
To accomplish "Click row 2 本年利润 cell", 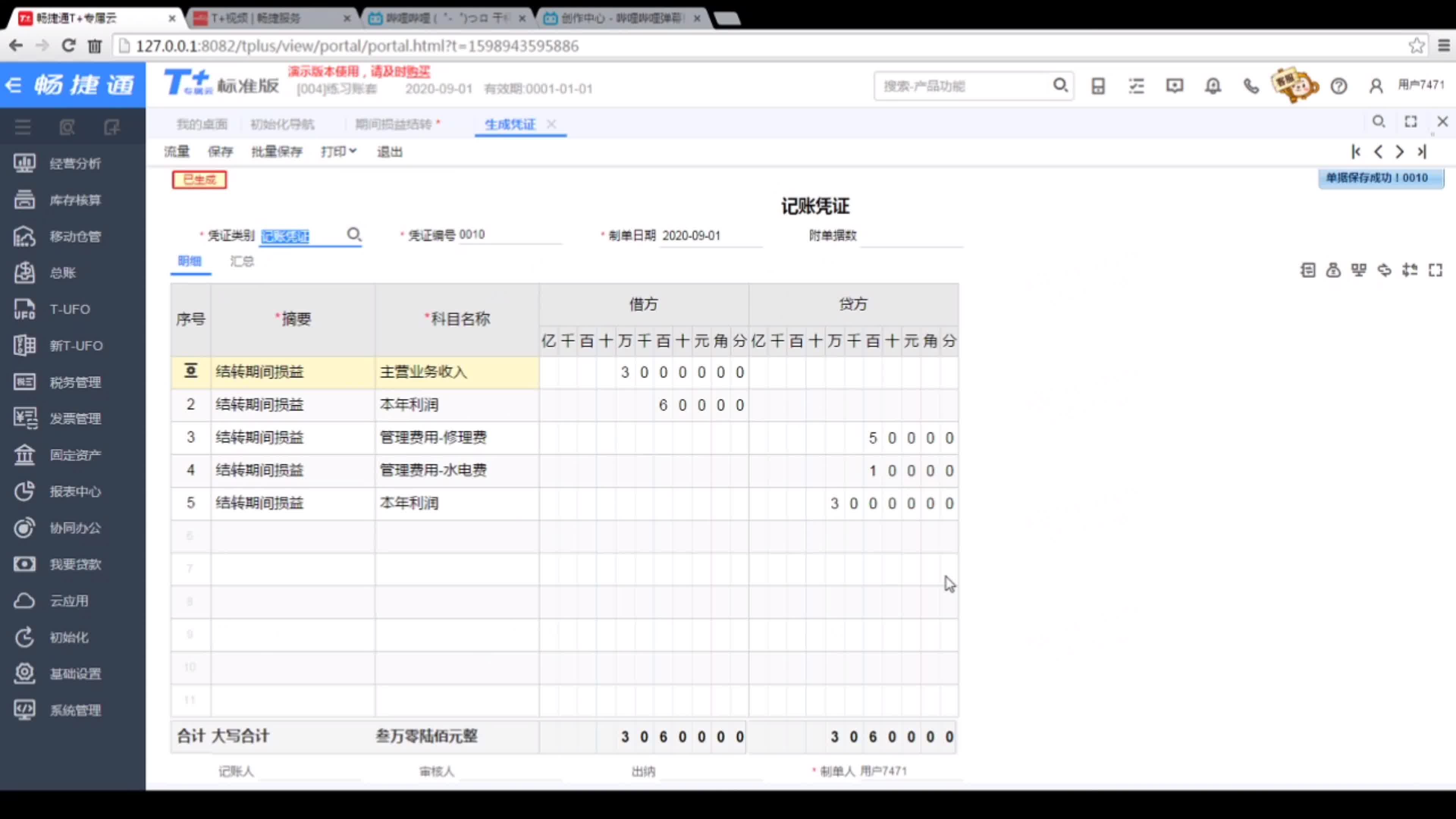I will [457, 405].
